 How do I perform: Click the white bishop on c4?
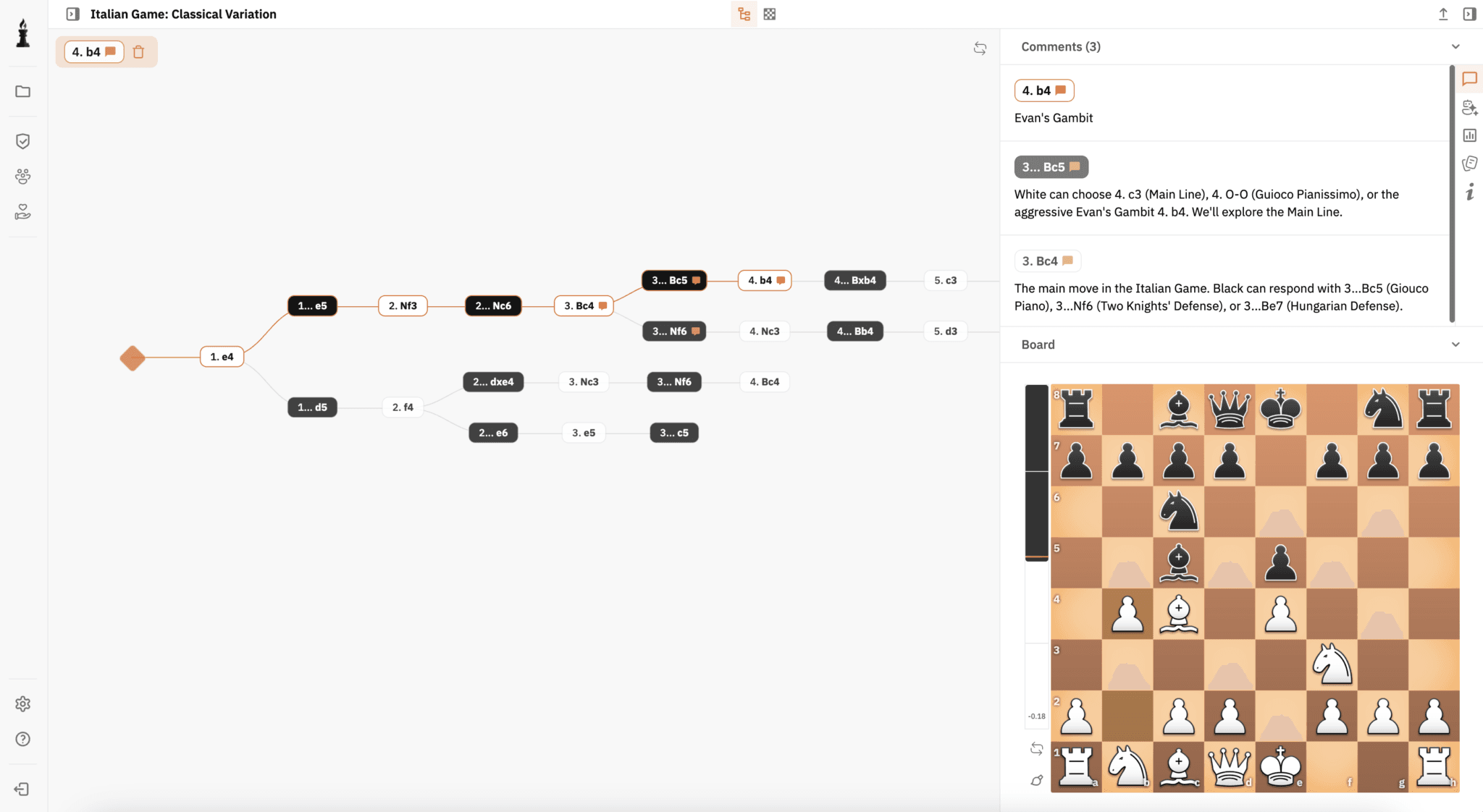coord(1179,614)
